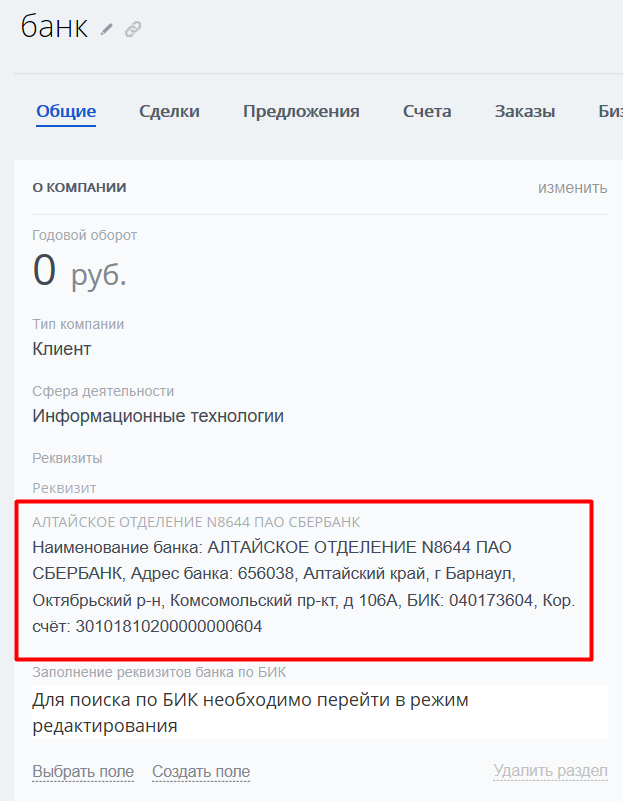
Task: Click the Годовой оборот label
Action: (85, 235)
